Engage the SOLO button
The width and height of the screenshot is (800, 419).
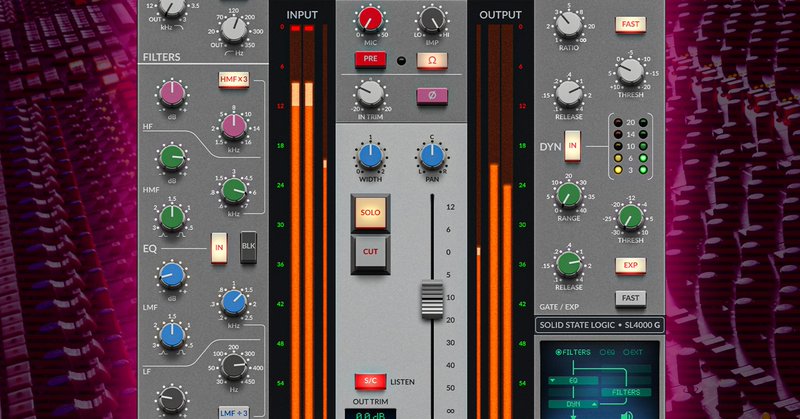click(370, 213)
